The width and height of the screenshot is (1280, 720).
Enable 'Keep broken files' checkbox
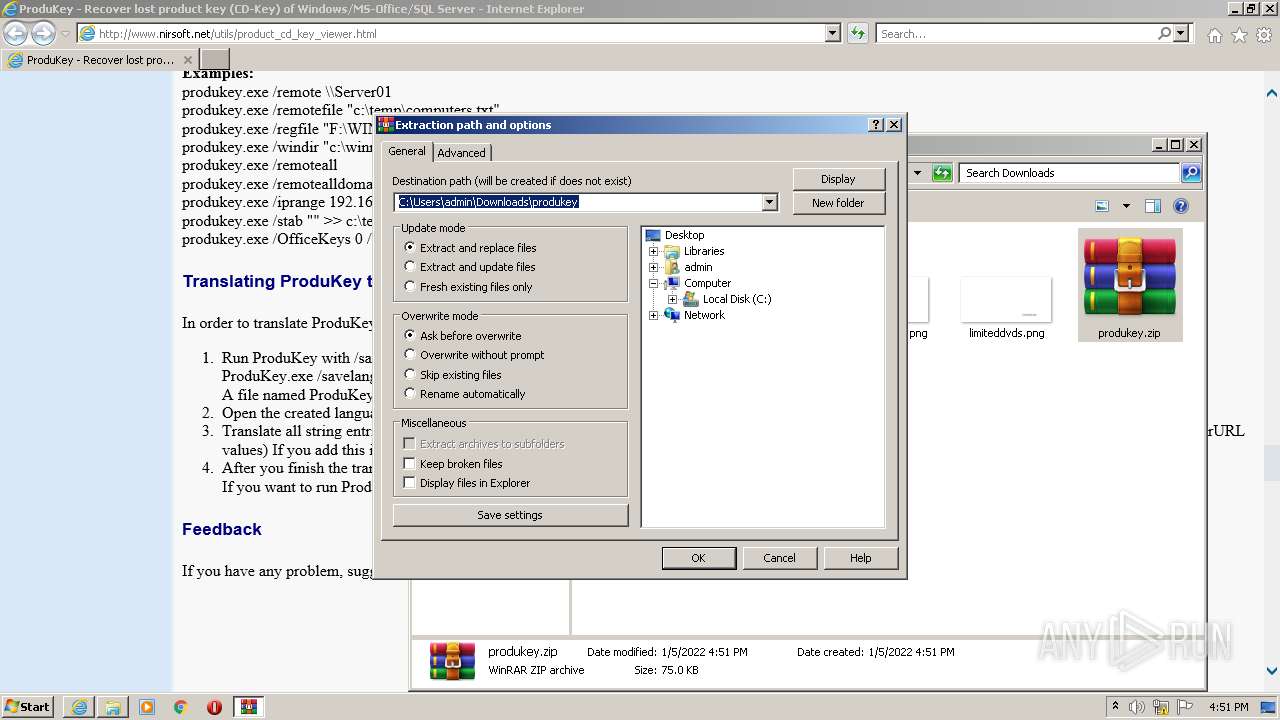453,464
